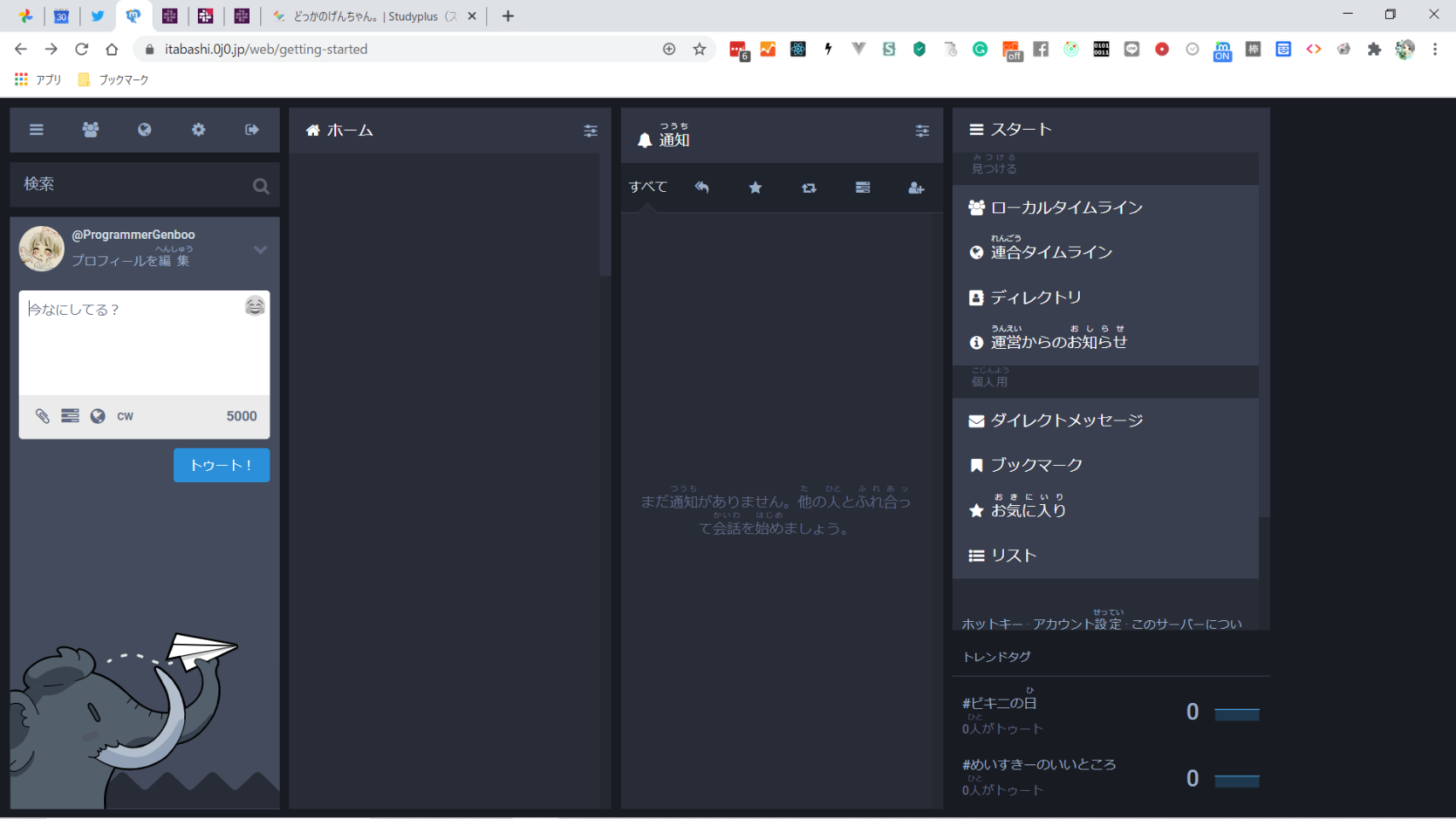Add a poll using the poll icon

(x=70, y=416)
